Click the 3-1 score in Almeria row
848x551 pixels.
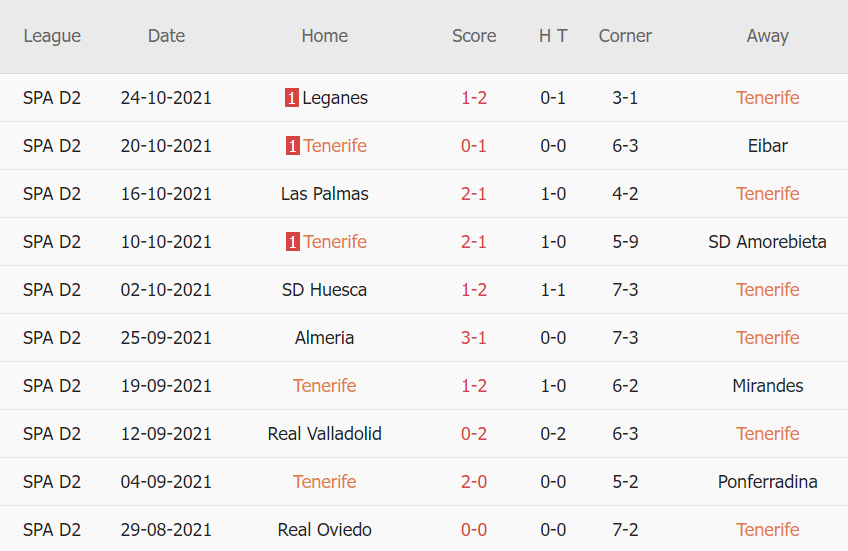(474, 338)
